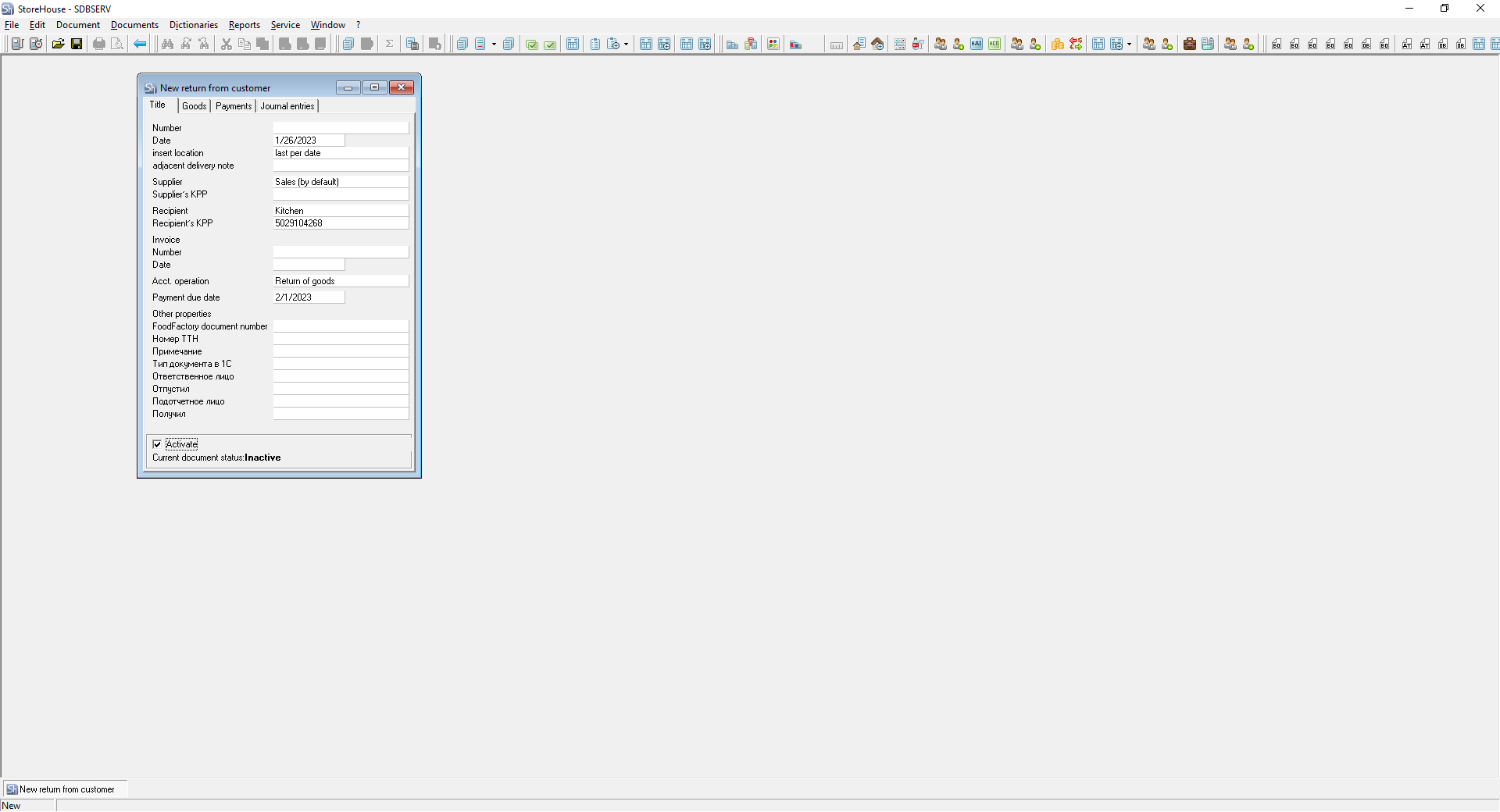The image size is (1500, 812).
Task: Open the Dictionaries menu
Action: pos(193,25)
